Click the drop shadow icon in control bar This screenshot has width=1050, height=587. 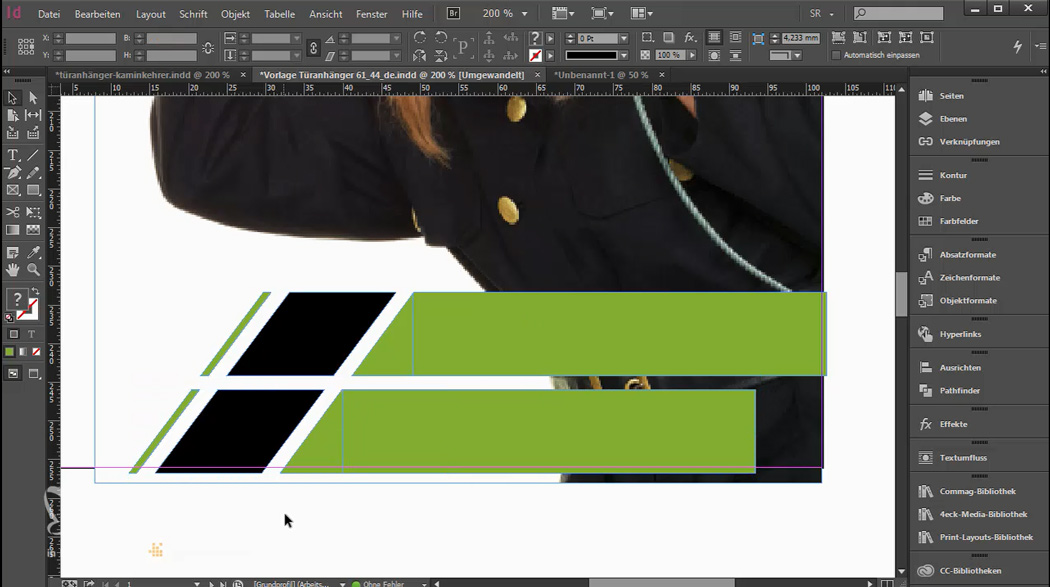click(668, 37)
